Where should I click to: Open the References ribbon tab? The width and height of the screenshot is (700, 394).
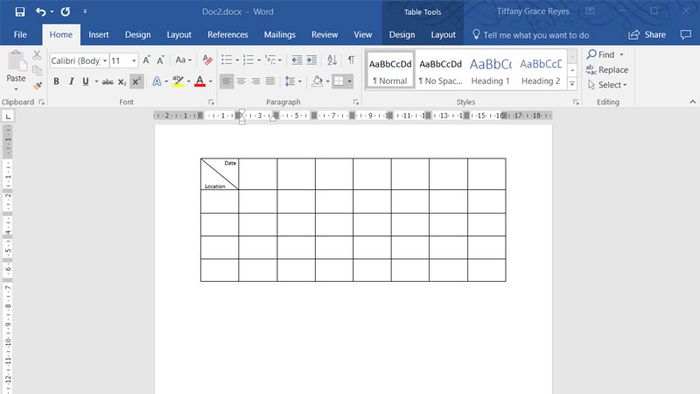[x=227, y=35]
